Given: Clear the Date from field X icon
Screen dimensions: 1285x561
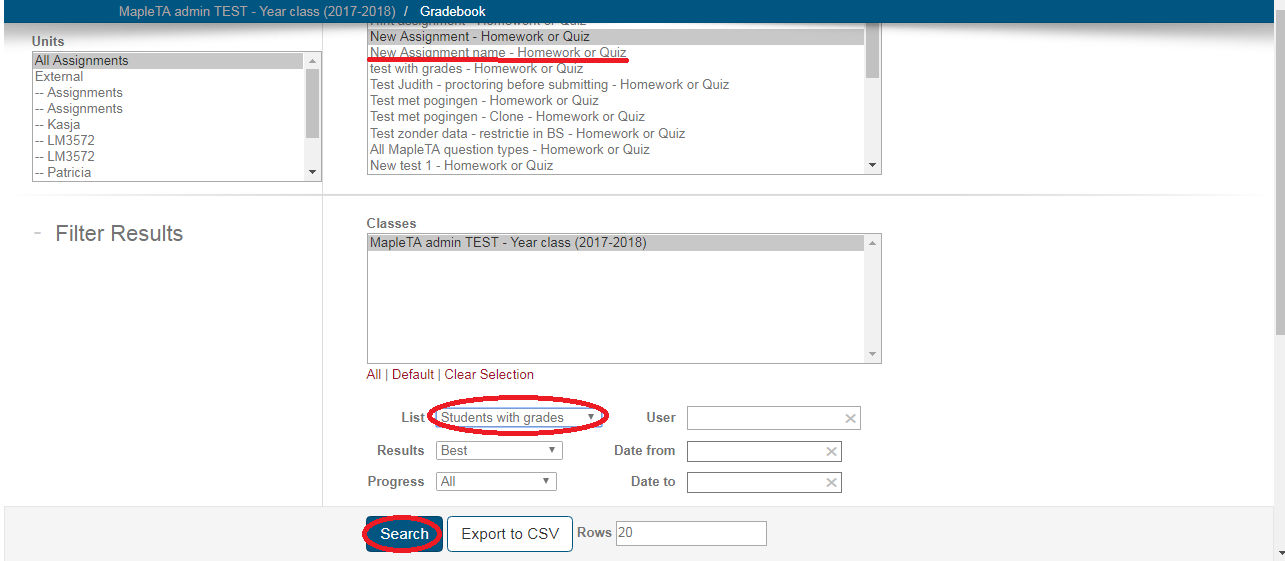Looking at the screenshot, I should (831, 452).
